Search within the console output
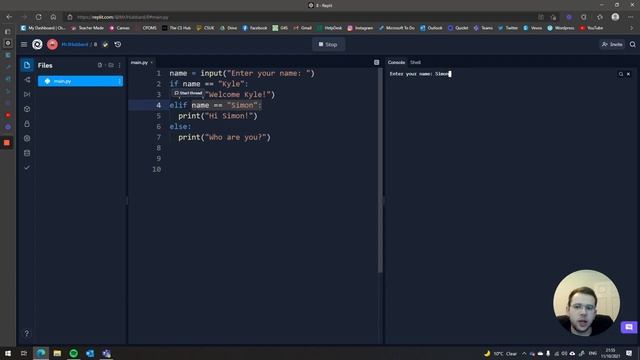 pyautogui.click(x=621, y=74)
